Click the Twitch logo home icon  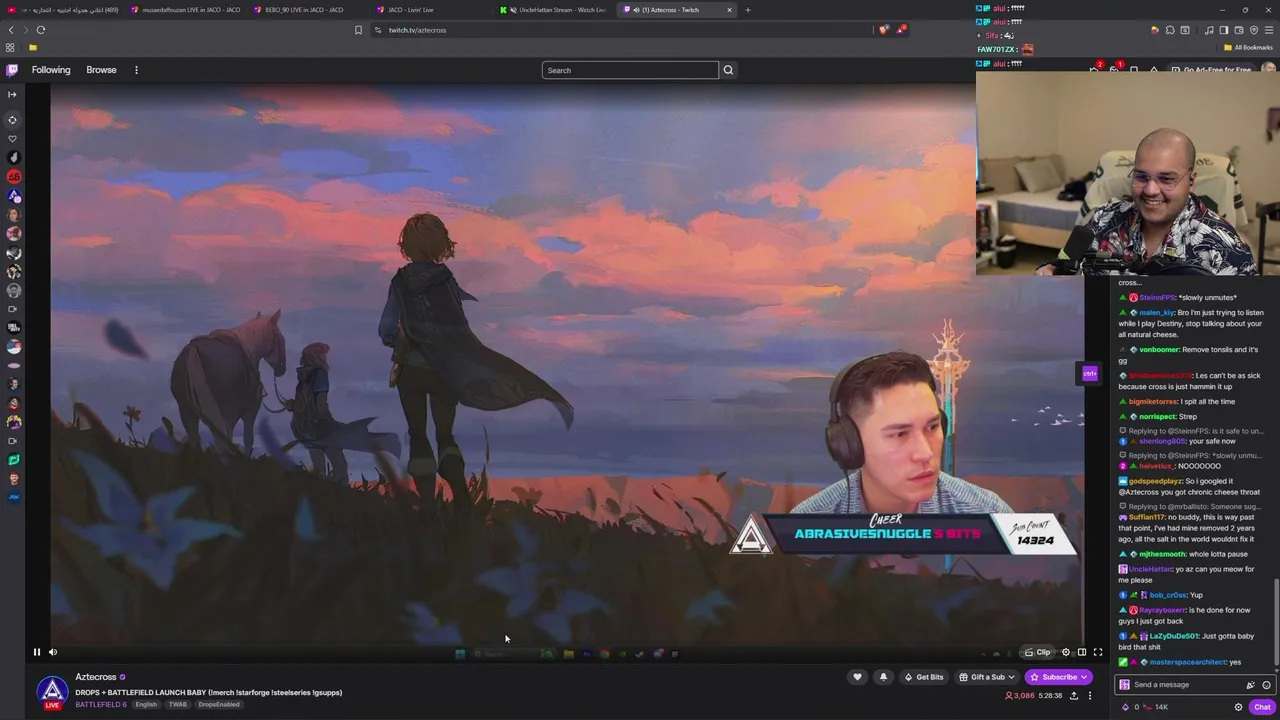[x=12, y=70]
